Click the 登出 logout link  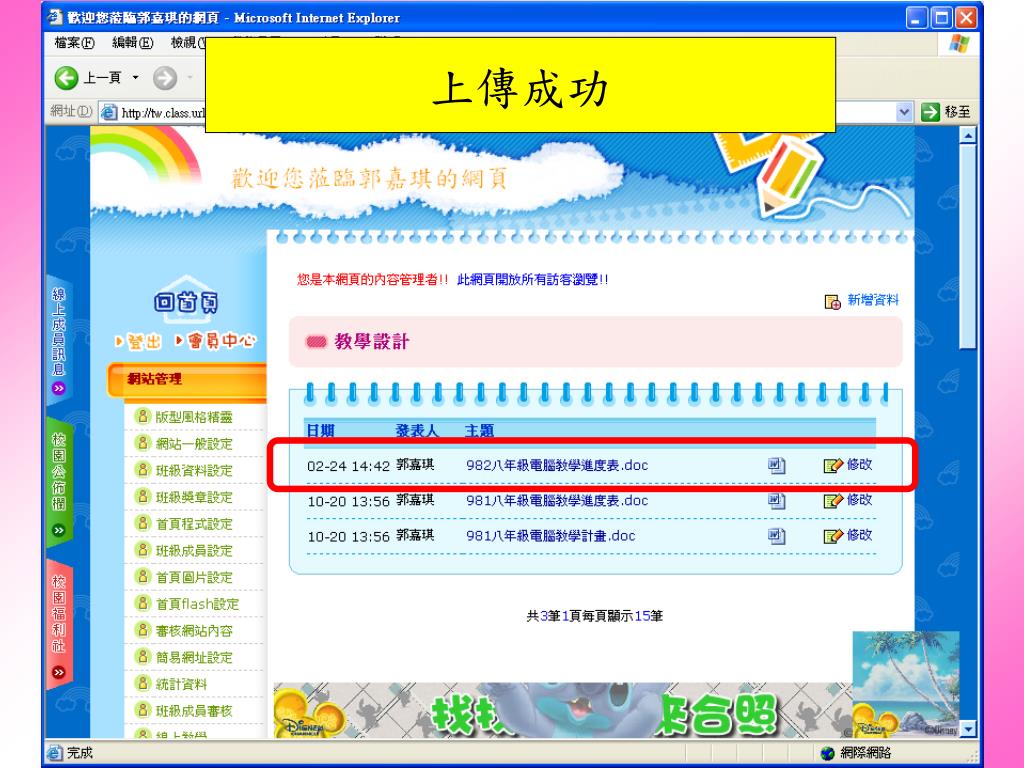coord(139,342)
